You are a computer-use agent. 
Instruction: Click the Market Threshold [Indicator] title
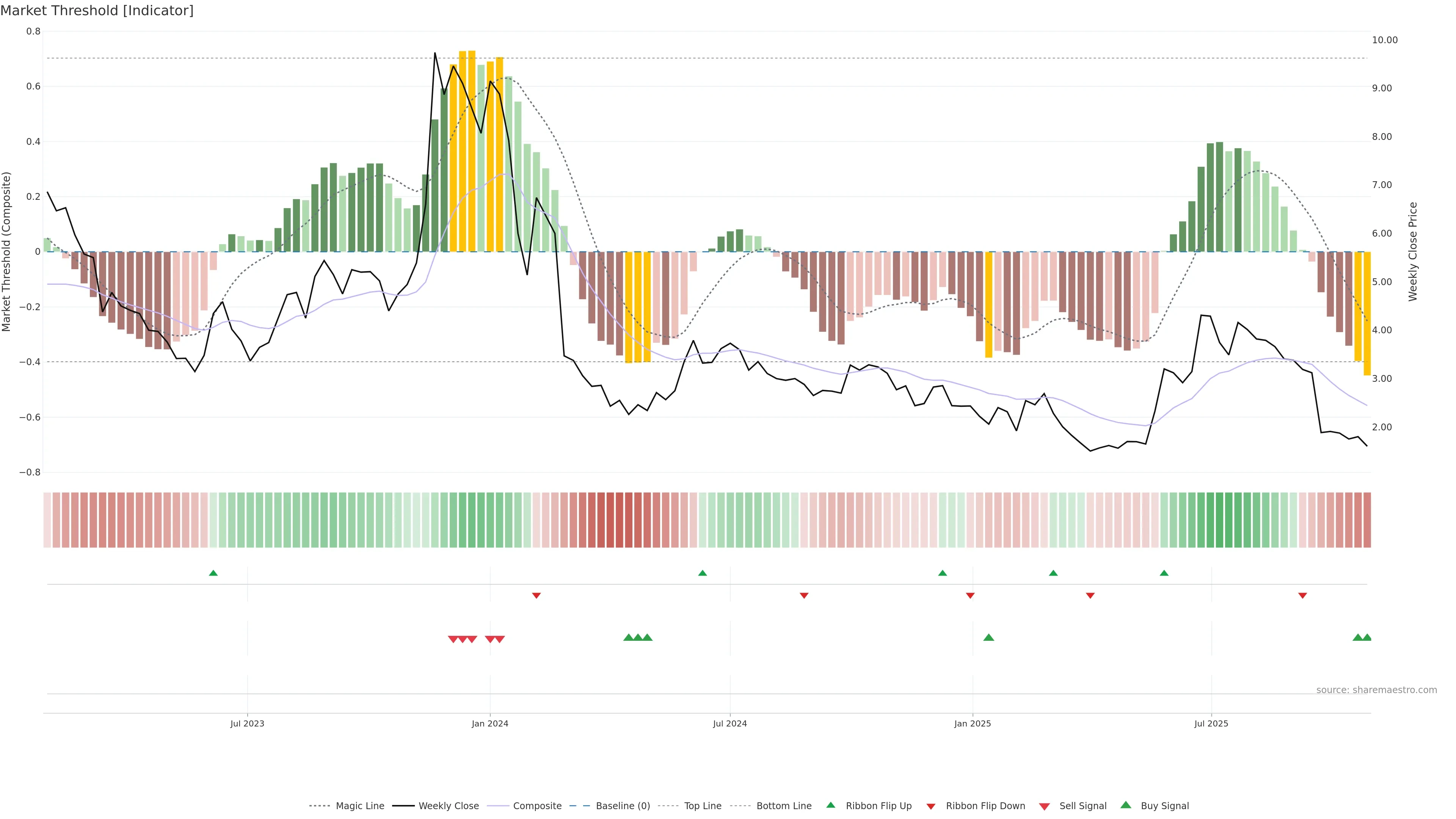coord(97,11)
